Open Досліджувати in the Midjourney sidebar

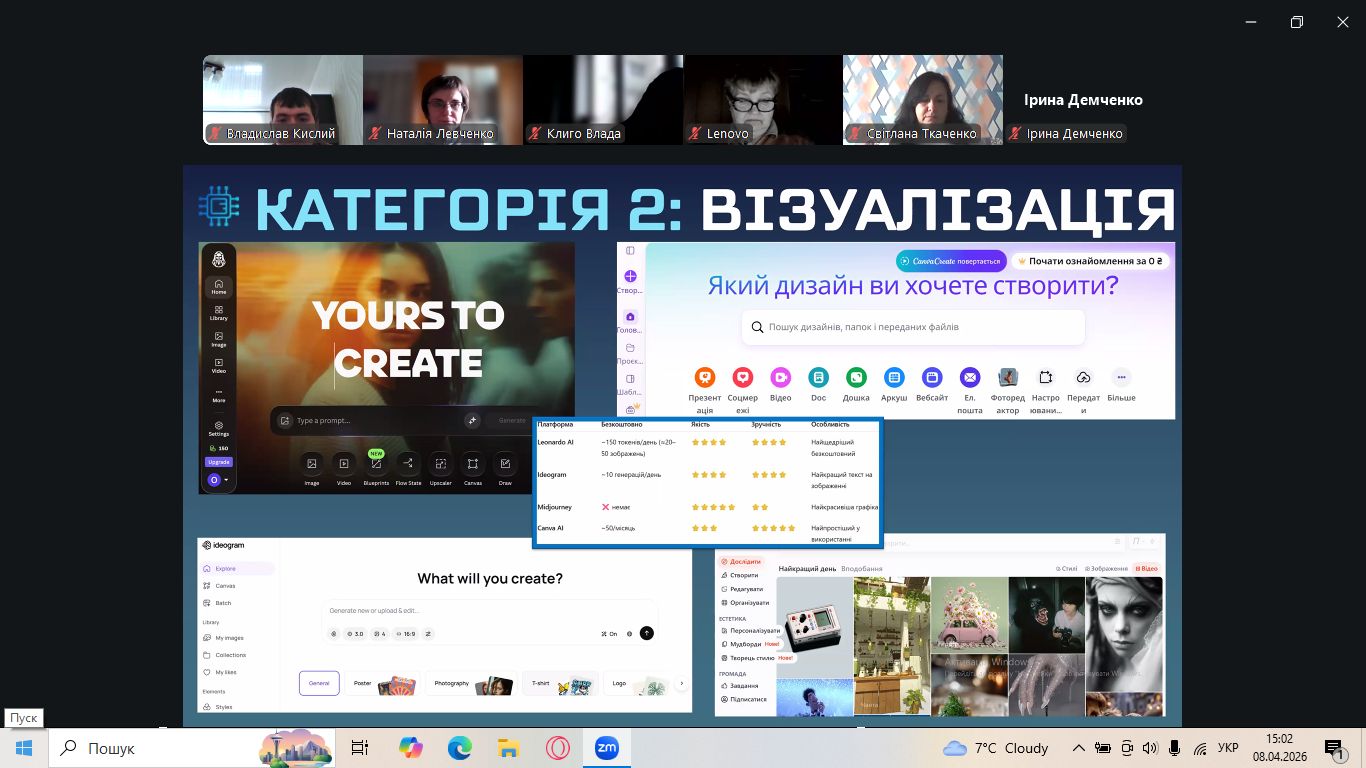[x=742, y=562]
